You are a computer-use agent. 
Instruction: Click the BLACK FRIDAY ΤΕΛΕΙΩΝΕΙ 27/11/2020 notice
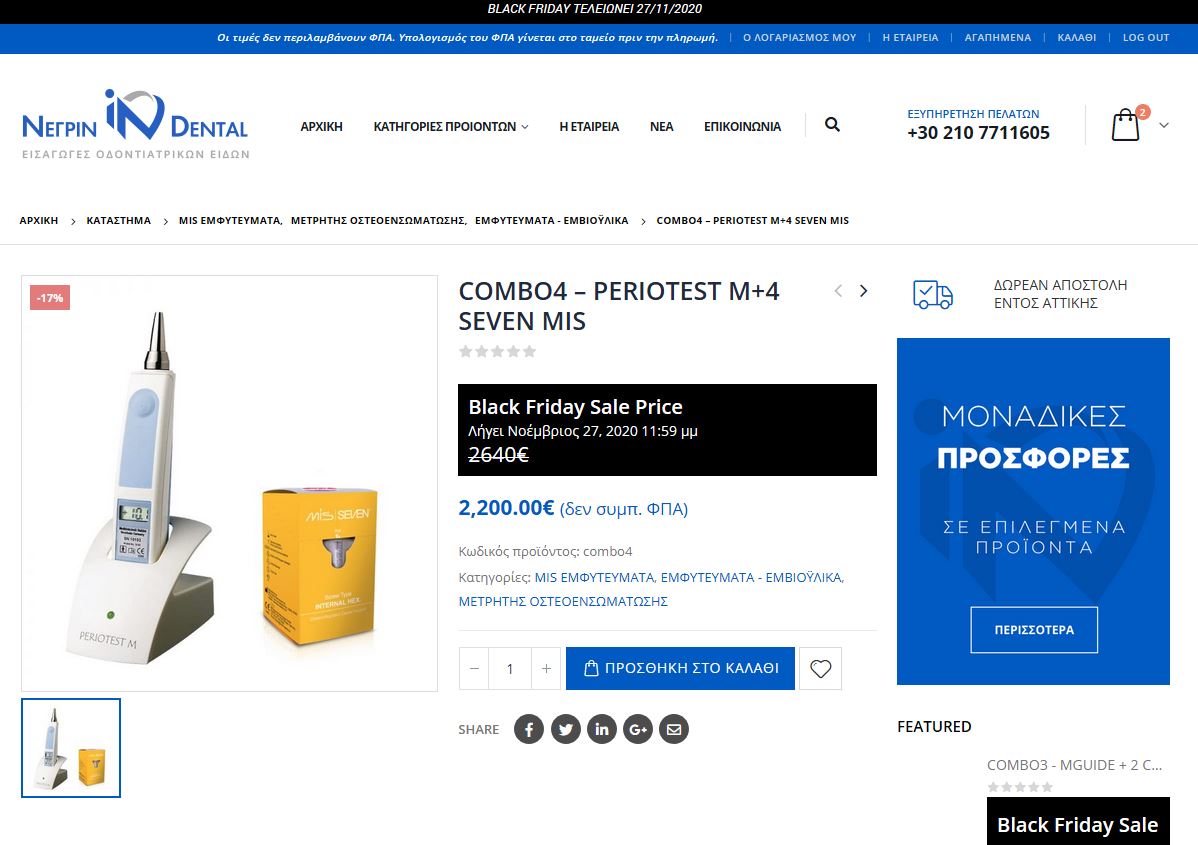coord(594,9)
